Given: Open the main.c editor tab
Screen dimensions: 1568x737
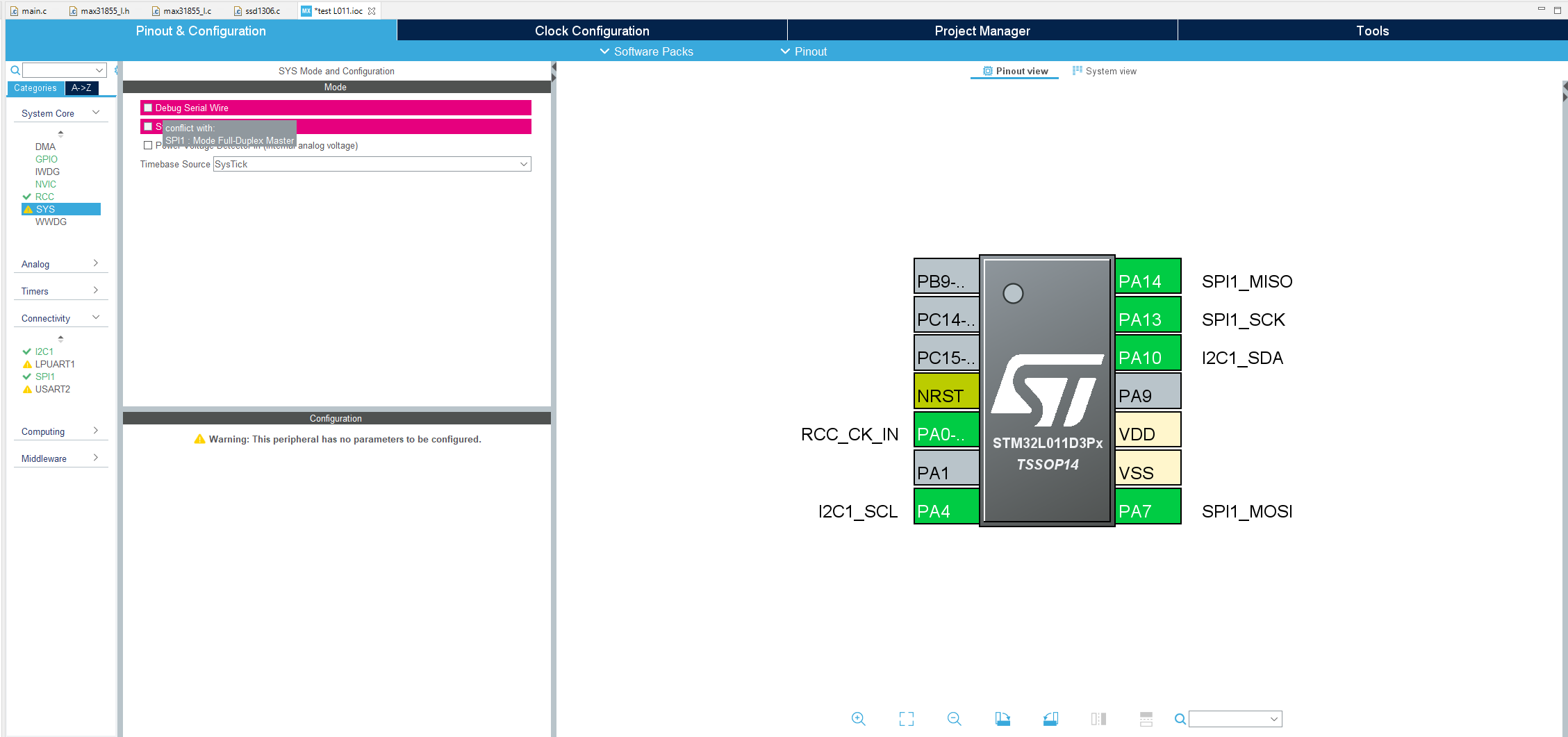Looking at the screenshot, I should click(x=28, y=11).
